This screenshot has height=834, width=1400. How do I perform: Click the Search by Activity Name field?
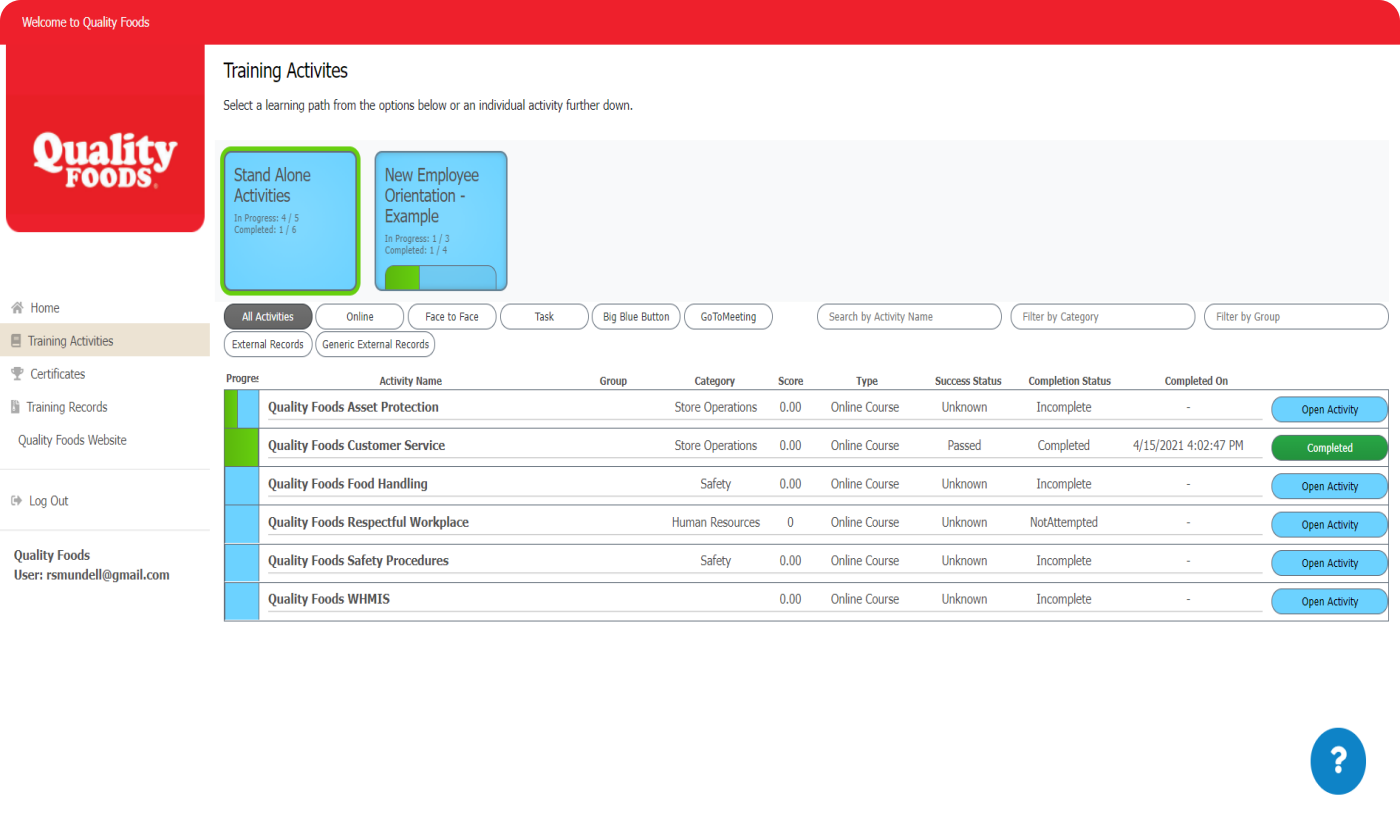point(909,317)
